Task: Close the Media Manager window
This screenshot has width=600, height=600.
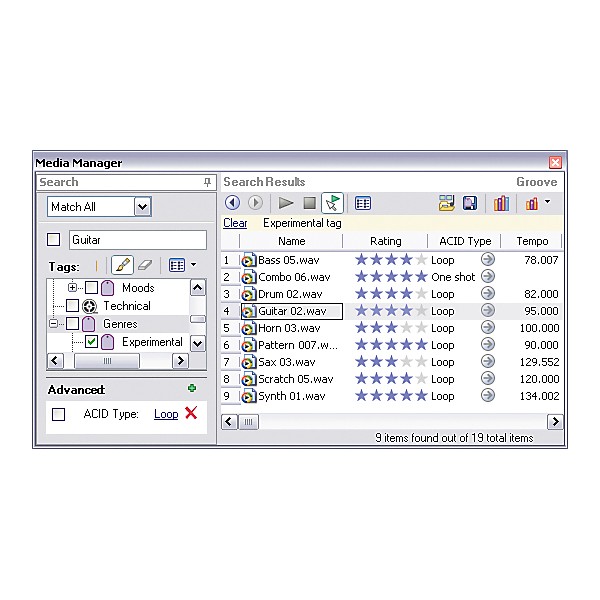Action: (555, 163)
